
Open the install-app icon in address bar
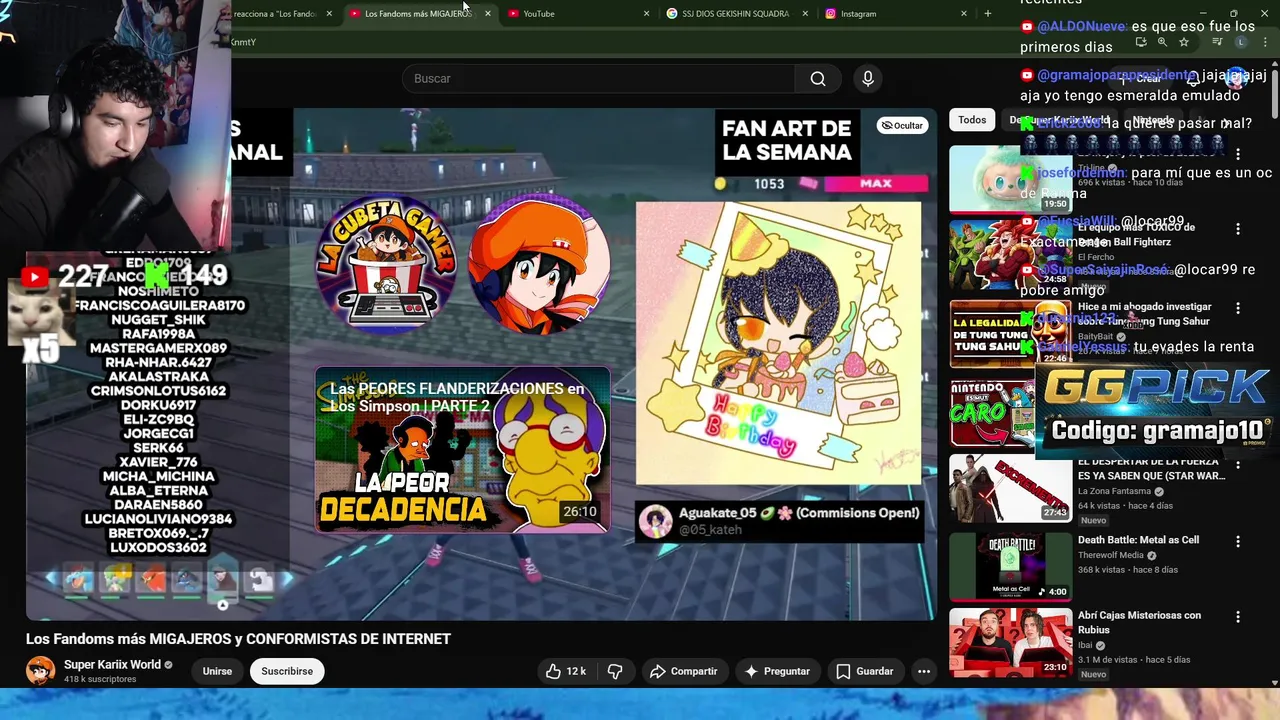1141,42
